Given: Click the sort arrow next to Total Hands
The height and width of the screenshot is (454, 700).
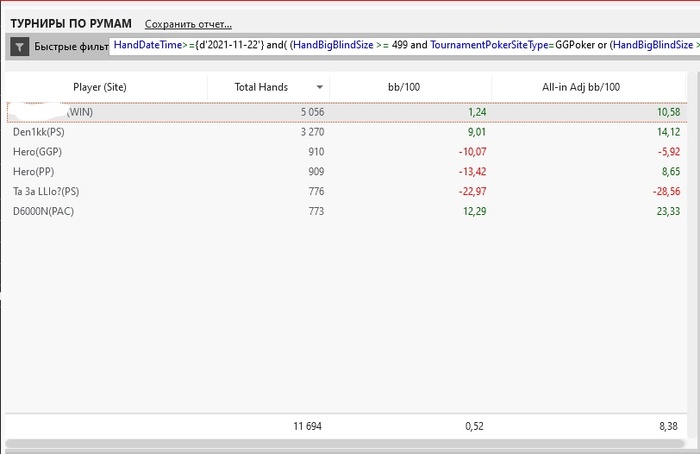Looking at the screenshot, I should pyautogui.click(x=320, y=87).
